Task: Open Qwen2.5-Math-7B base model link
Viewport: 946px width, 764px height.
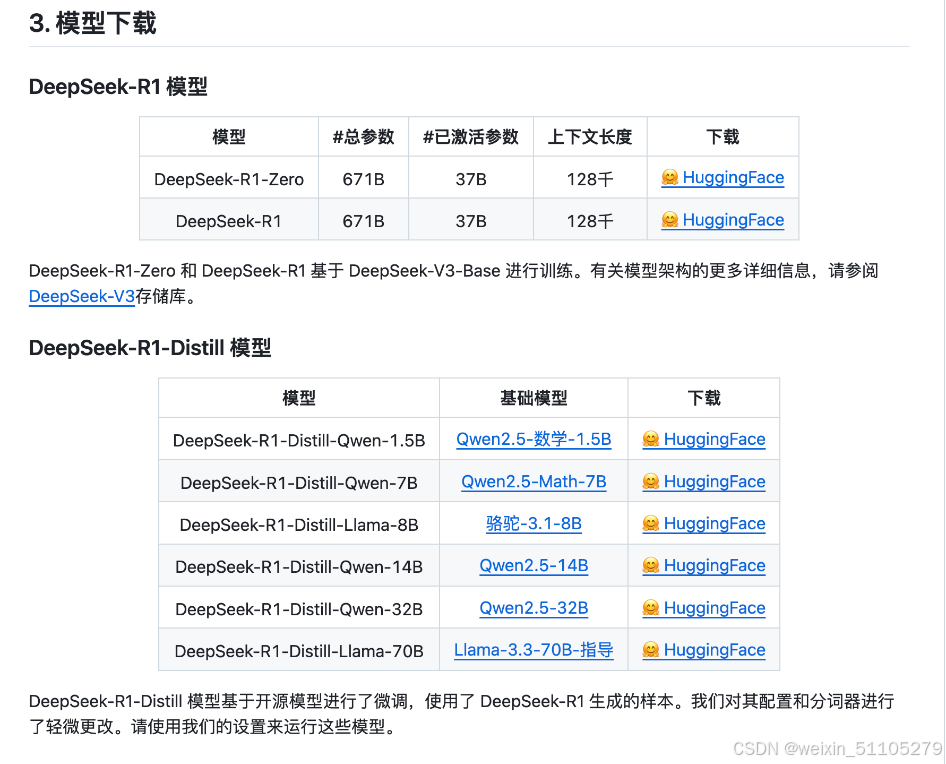Action: 533,482
